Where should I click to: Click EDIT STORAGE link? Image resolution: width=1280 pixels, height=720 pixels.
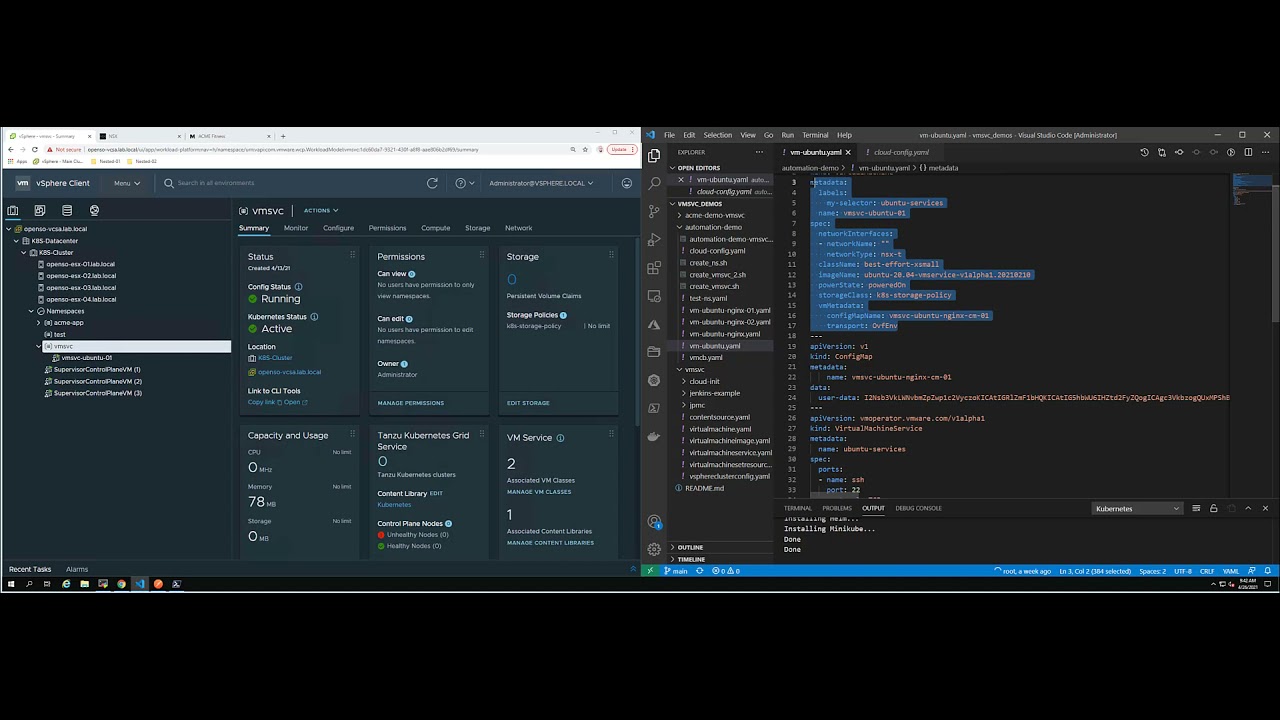pyautogui.click(x=528, y=403)
